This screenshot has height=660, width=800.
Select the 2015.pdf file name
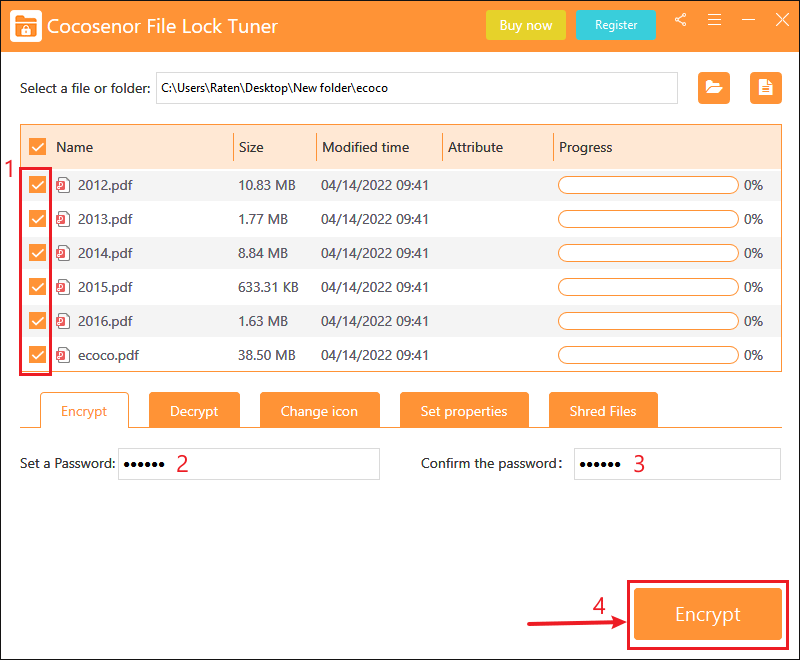(105, 287)
